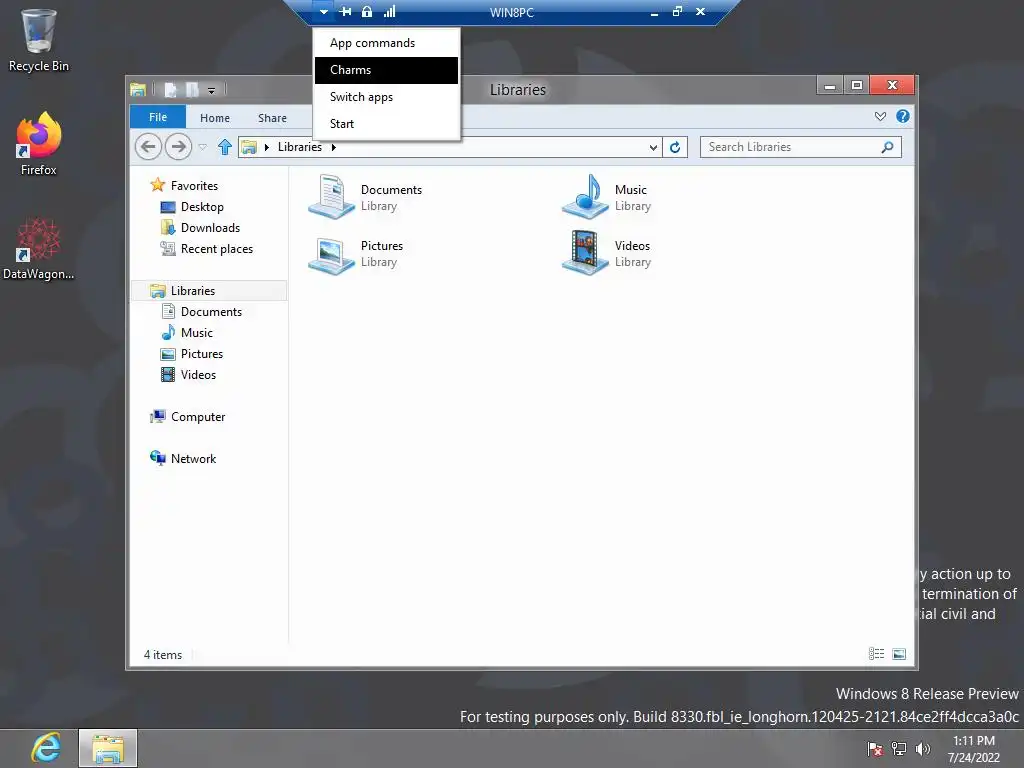Restore down the WIN8PC remote session
The image size is (1024, 768).
pos(677,11)
